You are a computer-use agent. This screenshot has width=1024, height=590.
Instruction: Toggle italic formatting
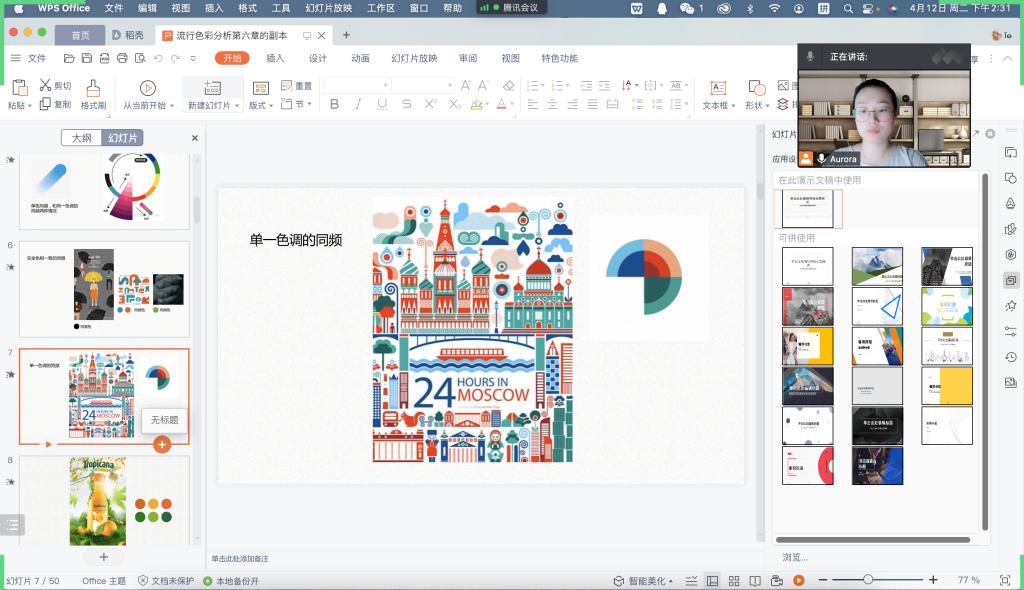click(x=358, y=104)
